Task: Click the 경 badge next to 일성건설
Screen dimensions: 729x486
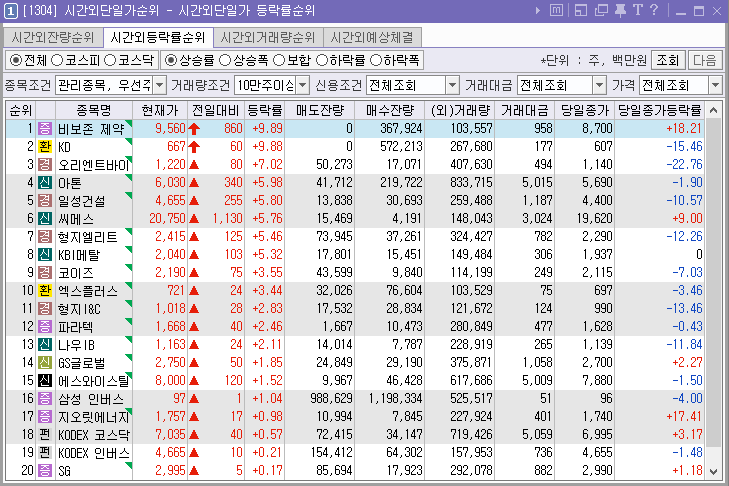Action: pos(45,200)
